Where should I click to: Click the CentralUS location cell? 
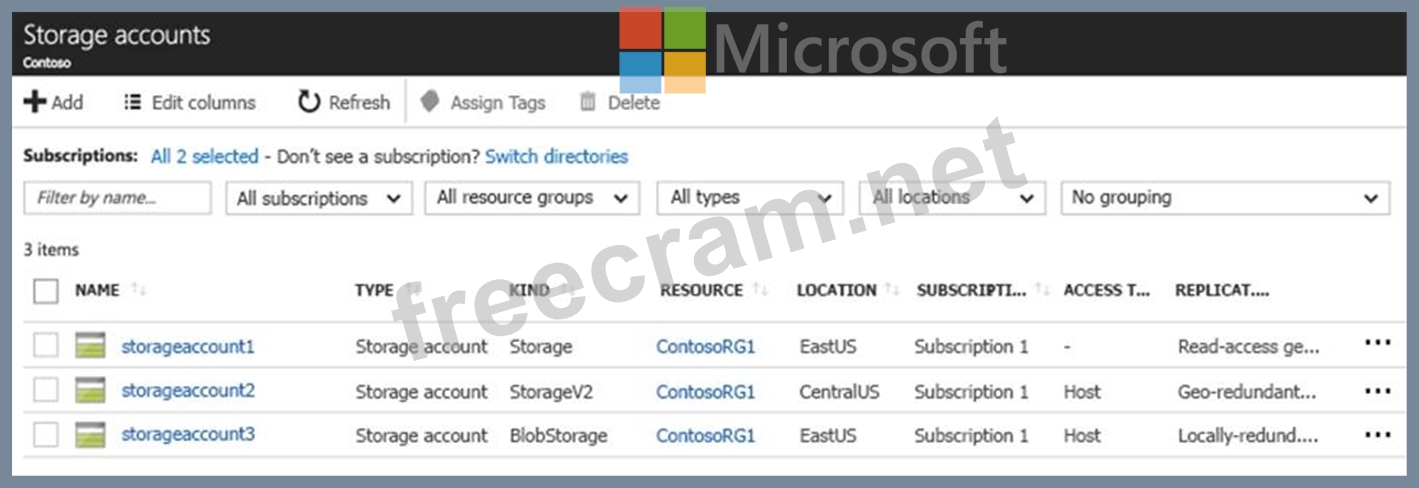(x=839, y=391)
